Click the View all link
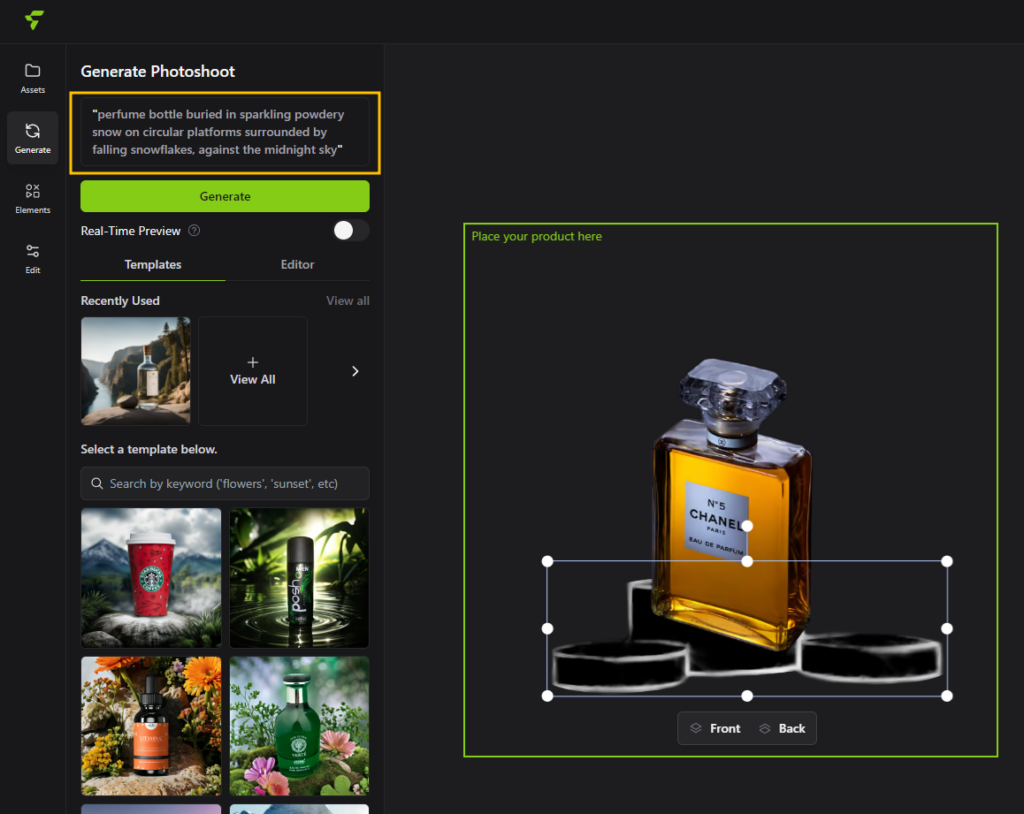 (347, 301)
